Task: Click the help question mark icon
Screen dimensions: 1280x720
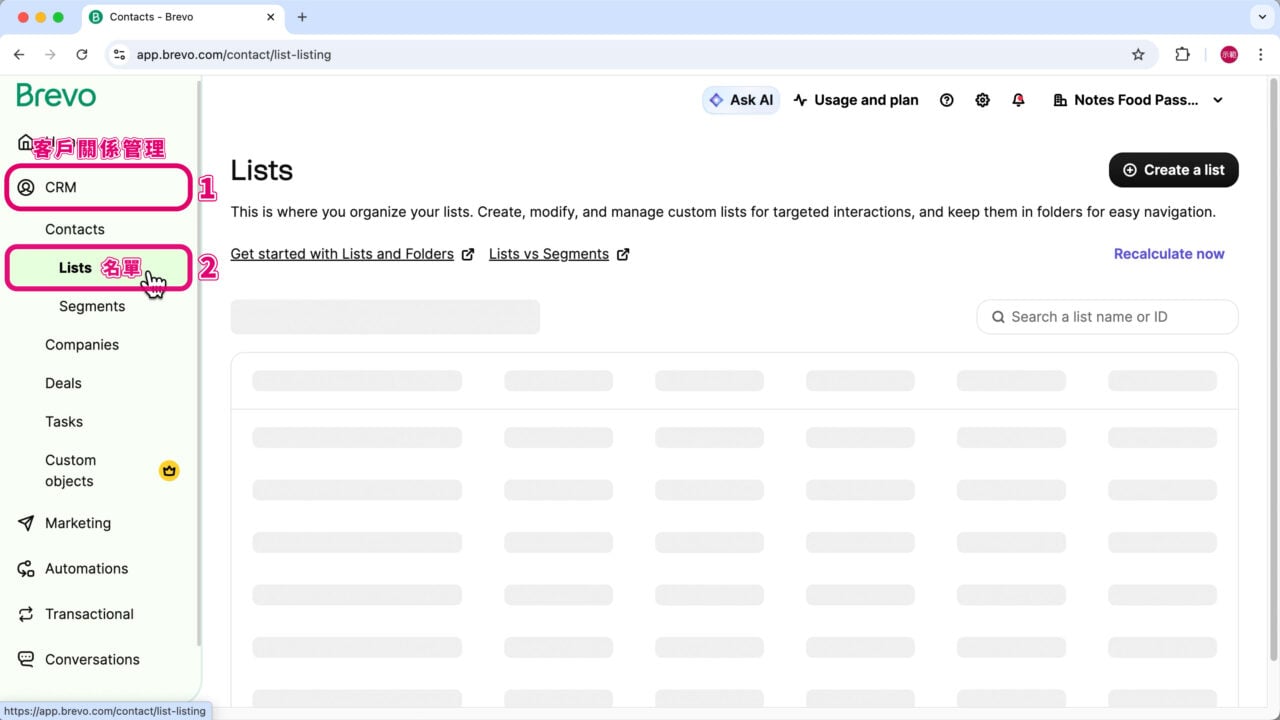Action: point(946,99)
